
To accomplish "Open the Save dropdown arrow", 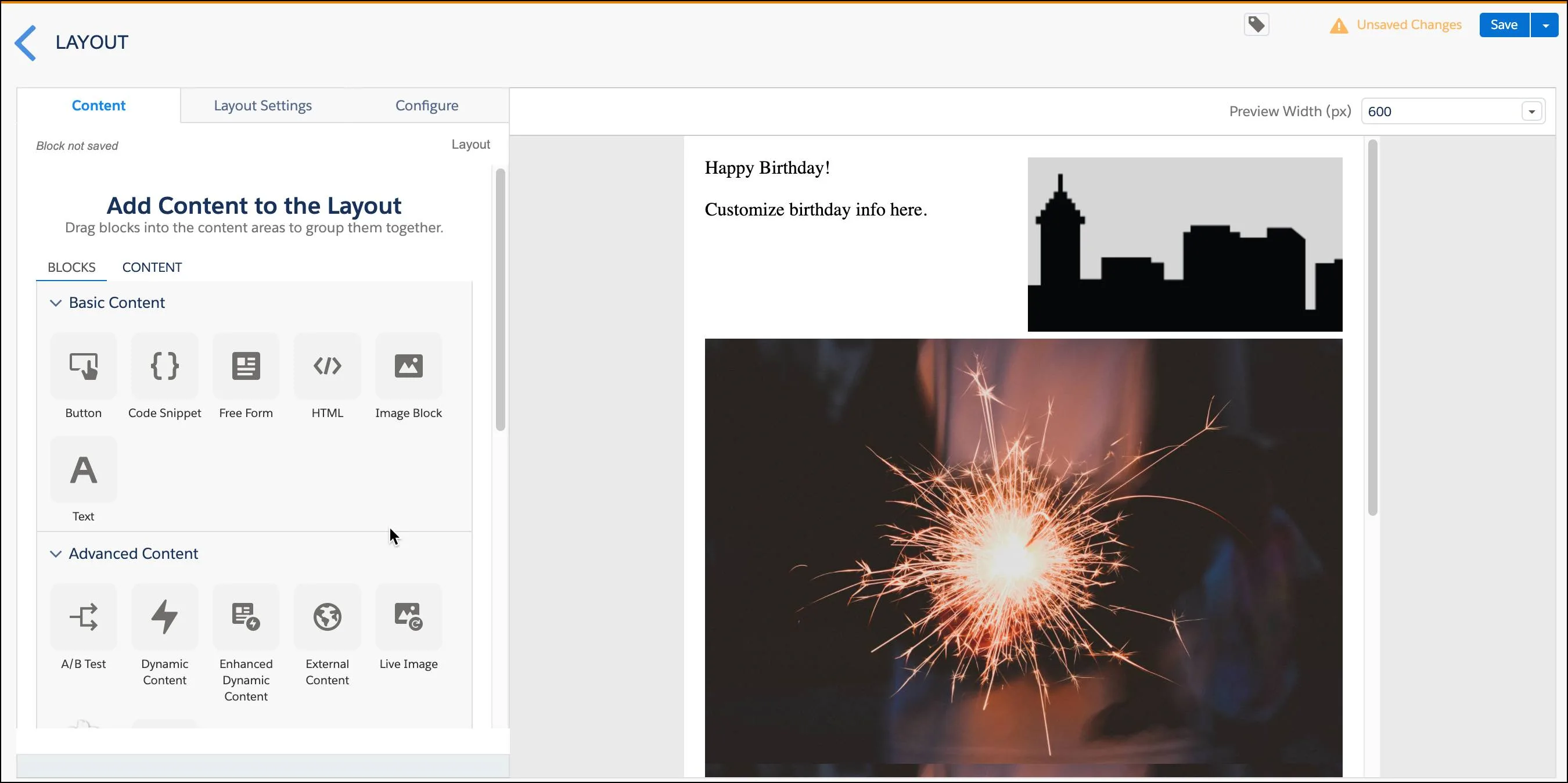I will [1543, 25].
